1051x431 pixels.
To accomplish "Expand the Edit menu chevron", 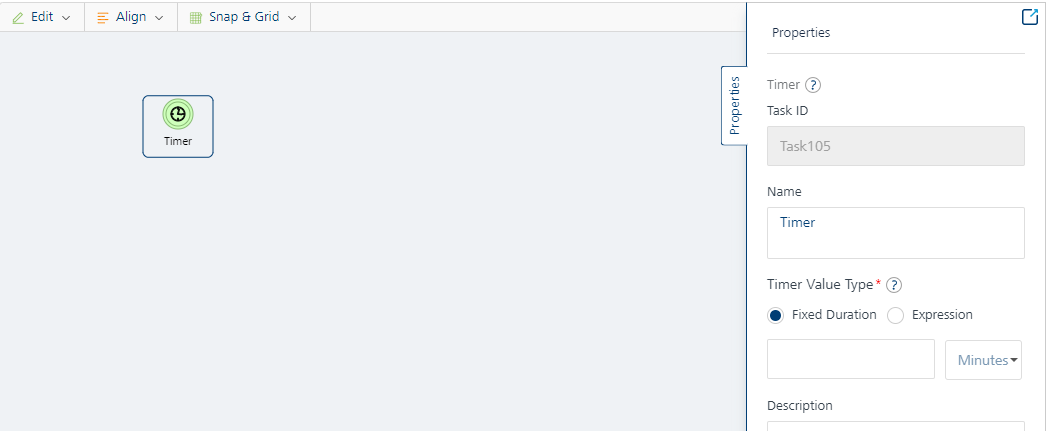I will click(66, 18).
